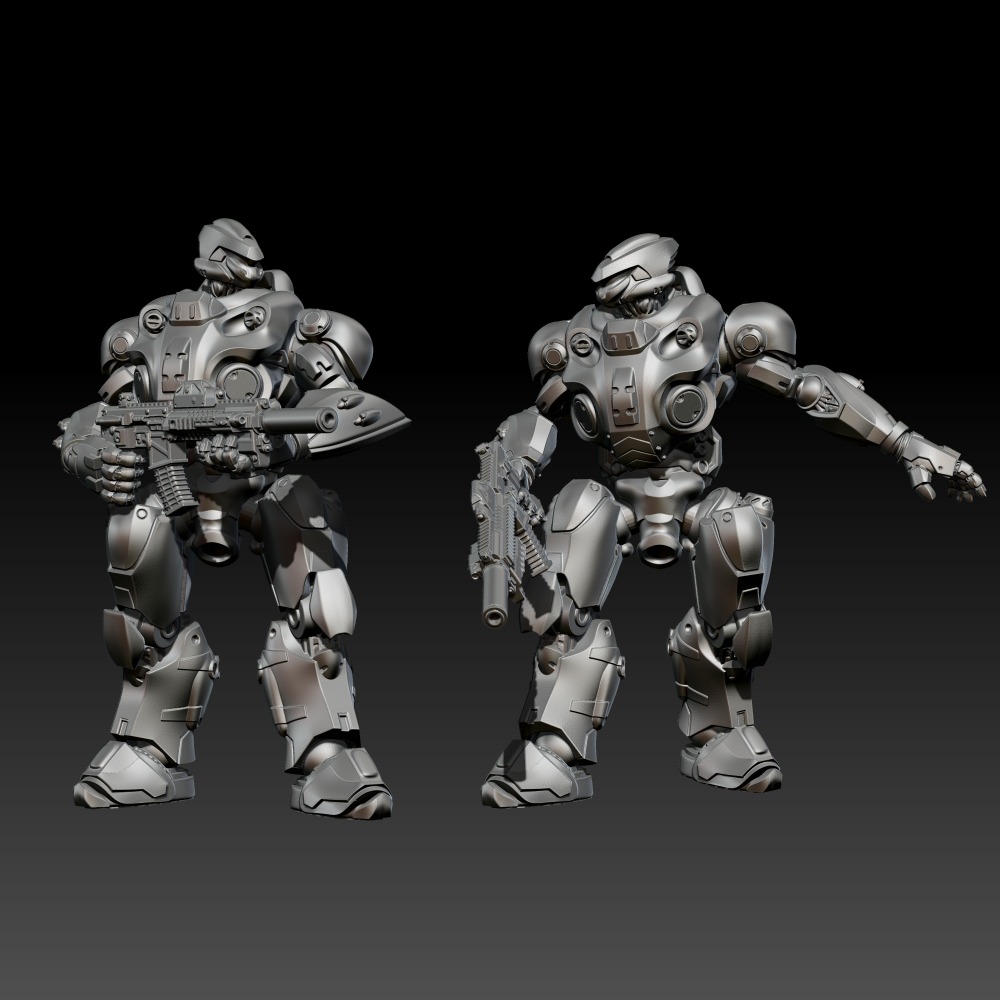This screenshot has height=1000, width=1000.
Task: Select the right armored figure with outstretched arm
Action: coord(727,520)
